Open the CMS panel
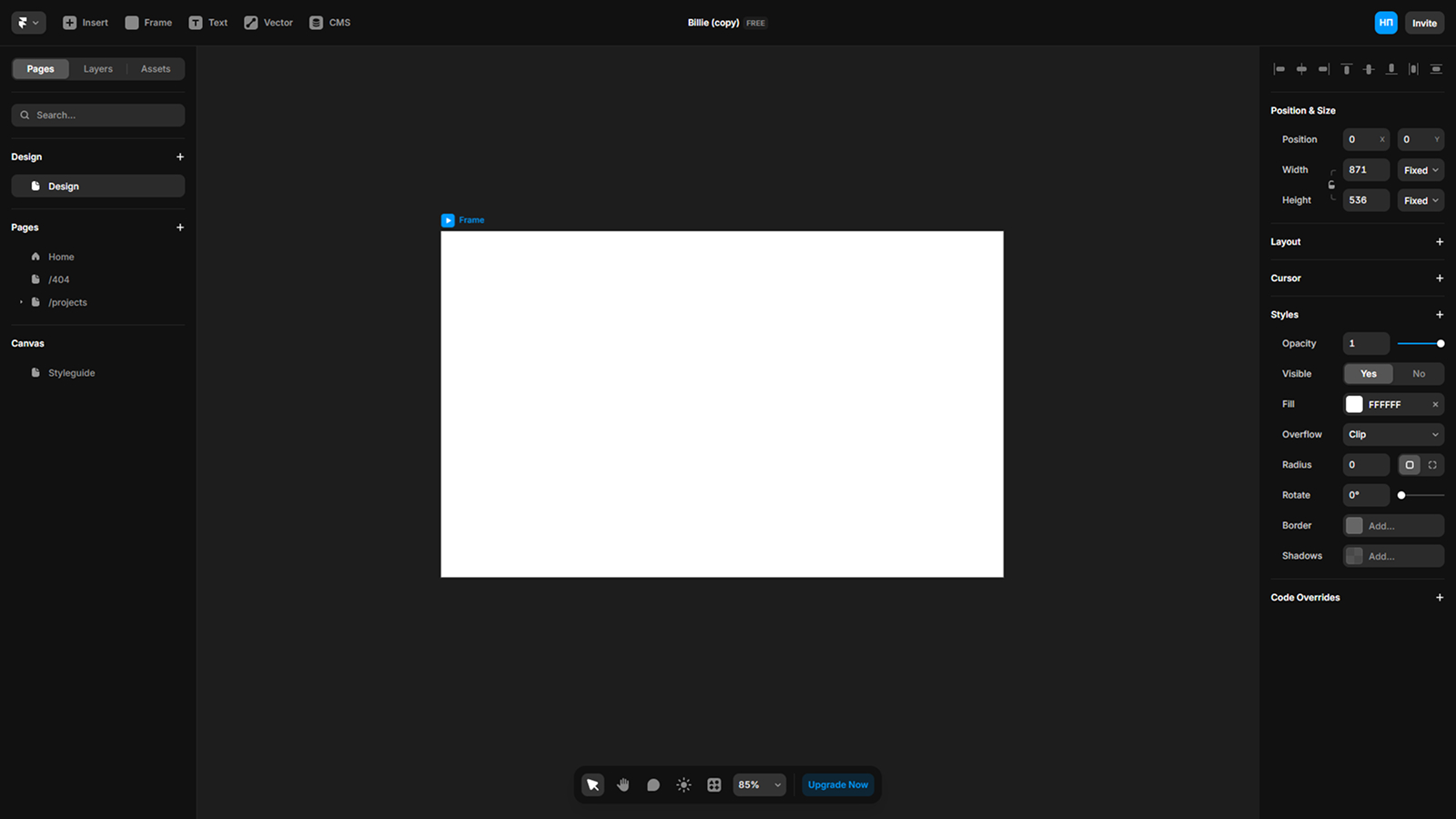The width and height of the screenshot is (1456, 819). point(329,22)
